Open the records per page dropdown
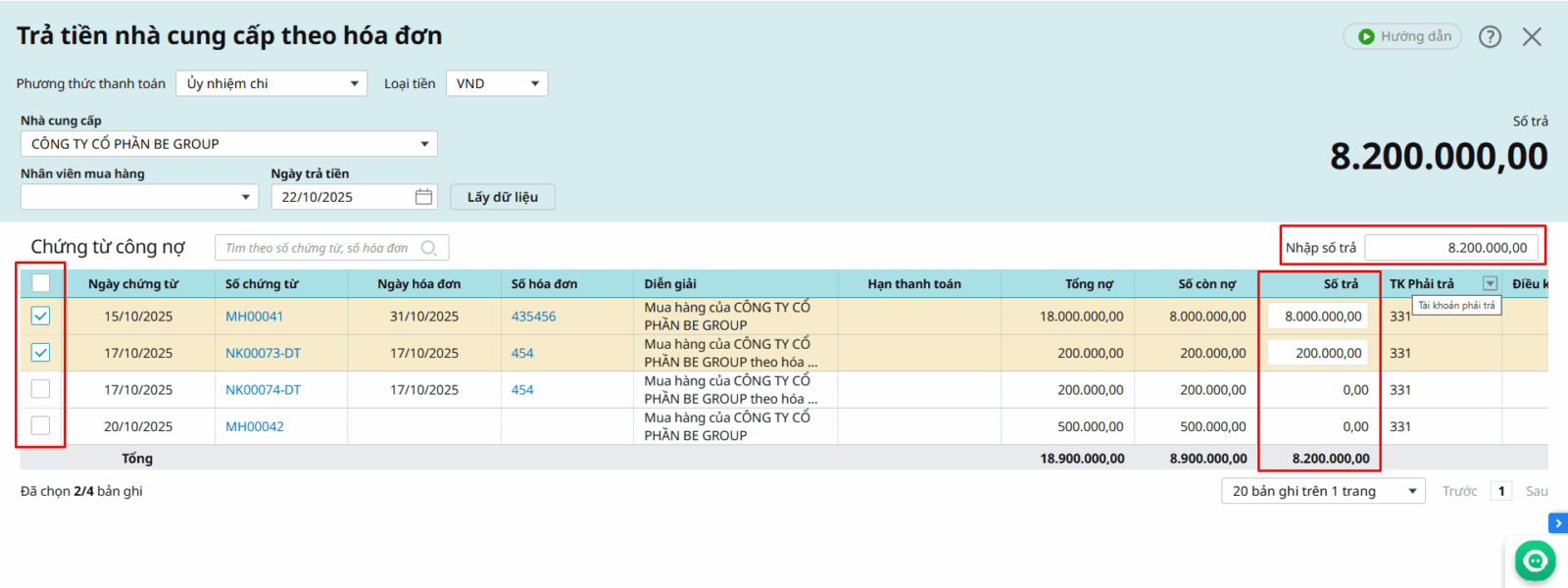 pyautogui.click(x=1323, y=491)
